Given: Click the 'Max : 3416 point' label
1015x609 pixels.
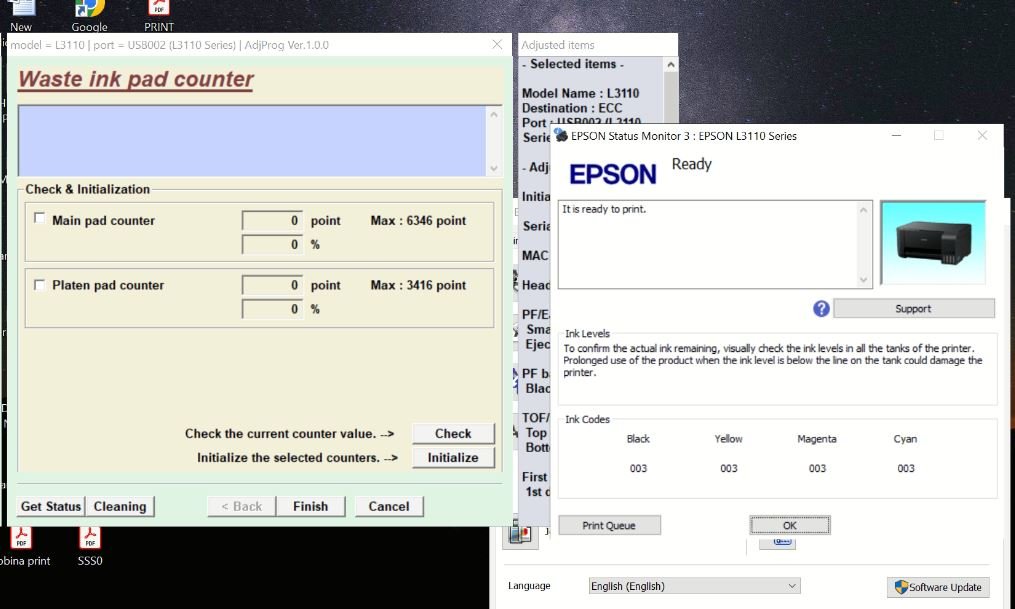Looking at the screenshot, I should pos(418,285).
